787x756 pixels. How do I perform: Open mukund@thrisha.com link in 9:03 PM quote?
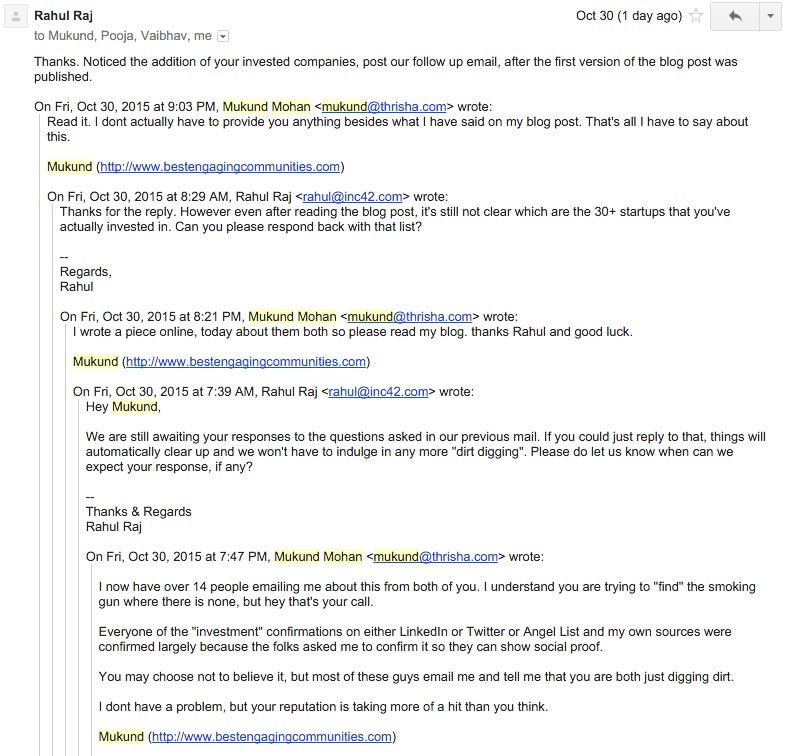pos(384,106)
